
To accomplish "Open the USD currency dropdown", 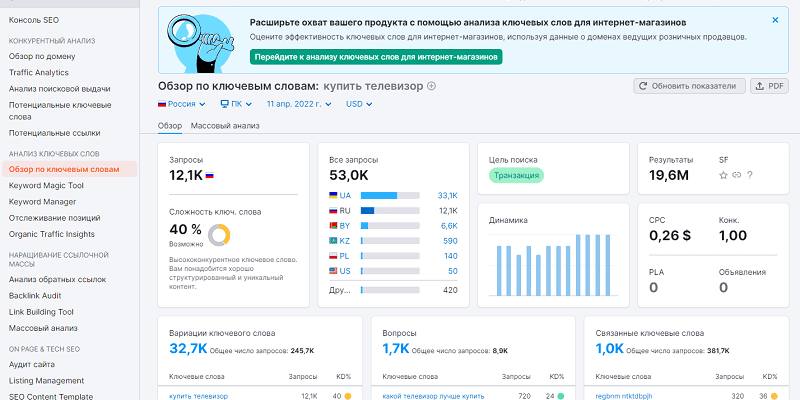I will click(359, 104).
